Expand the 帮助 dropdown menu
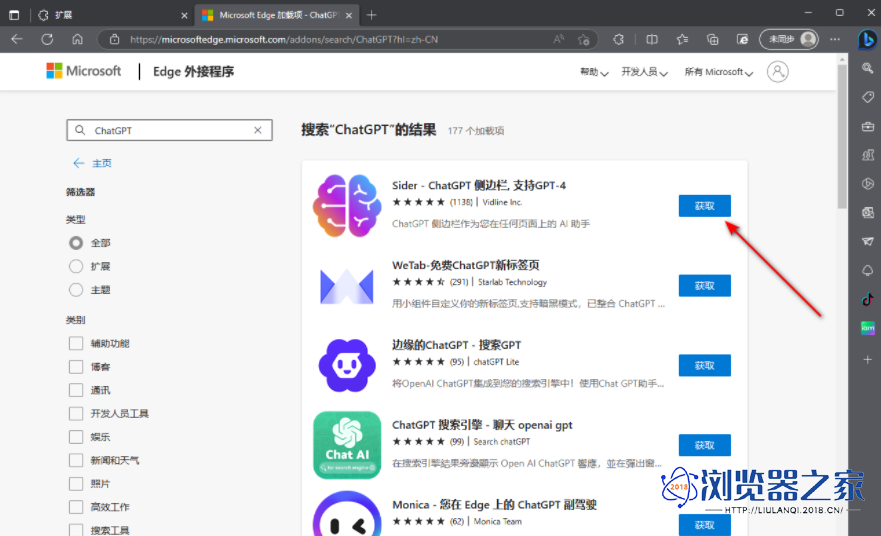881x536 pixels. (594, 72)
